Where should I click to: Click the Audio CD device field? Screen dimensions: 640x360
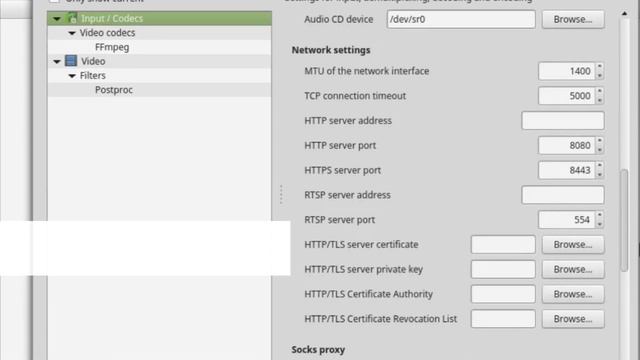point(461,19)
